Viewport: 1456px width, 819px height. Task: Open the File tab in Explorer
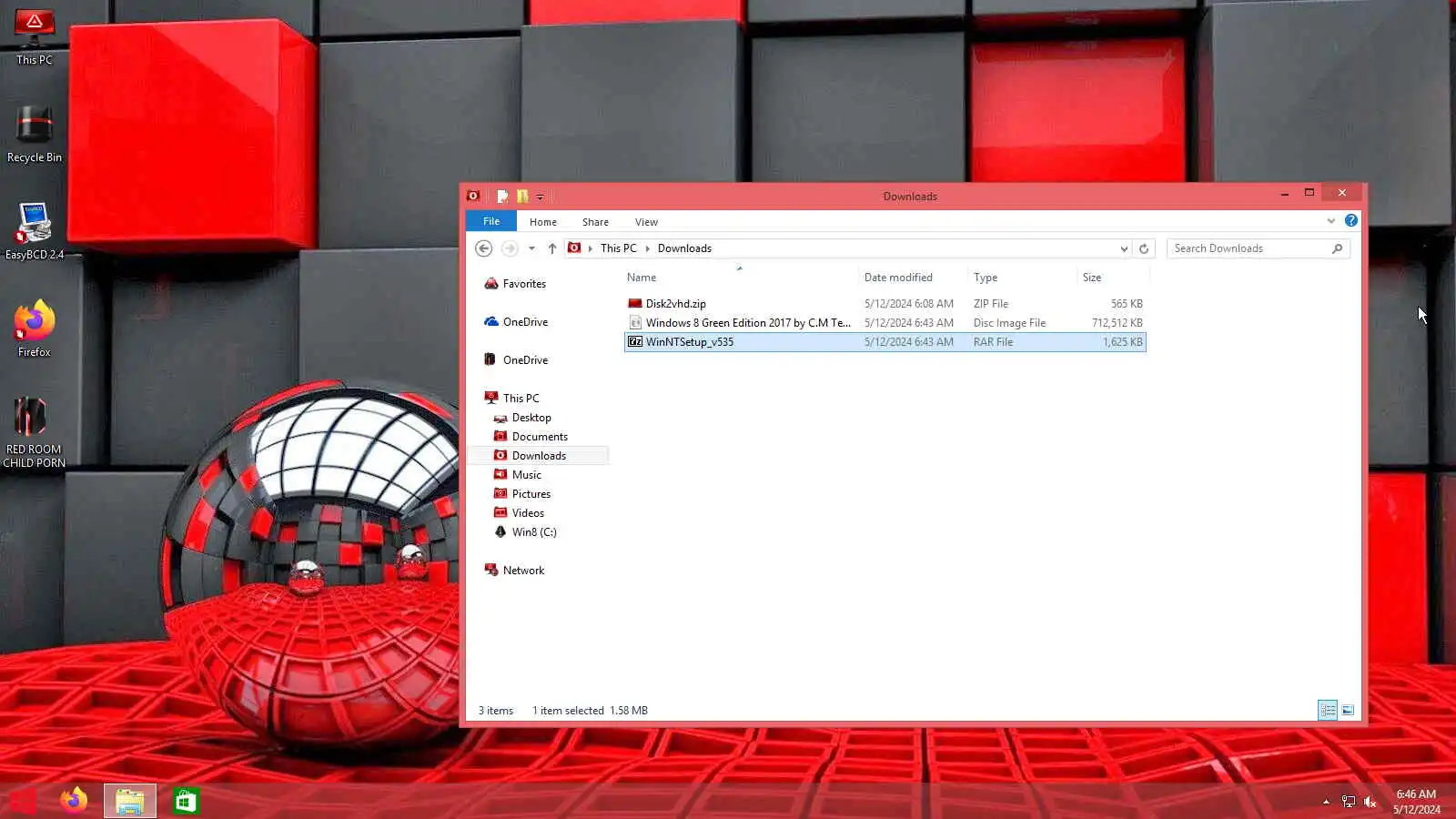pos(491,221)
